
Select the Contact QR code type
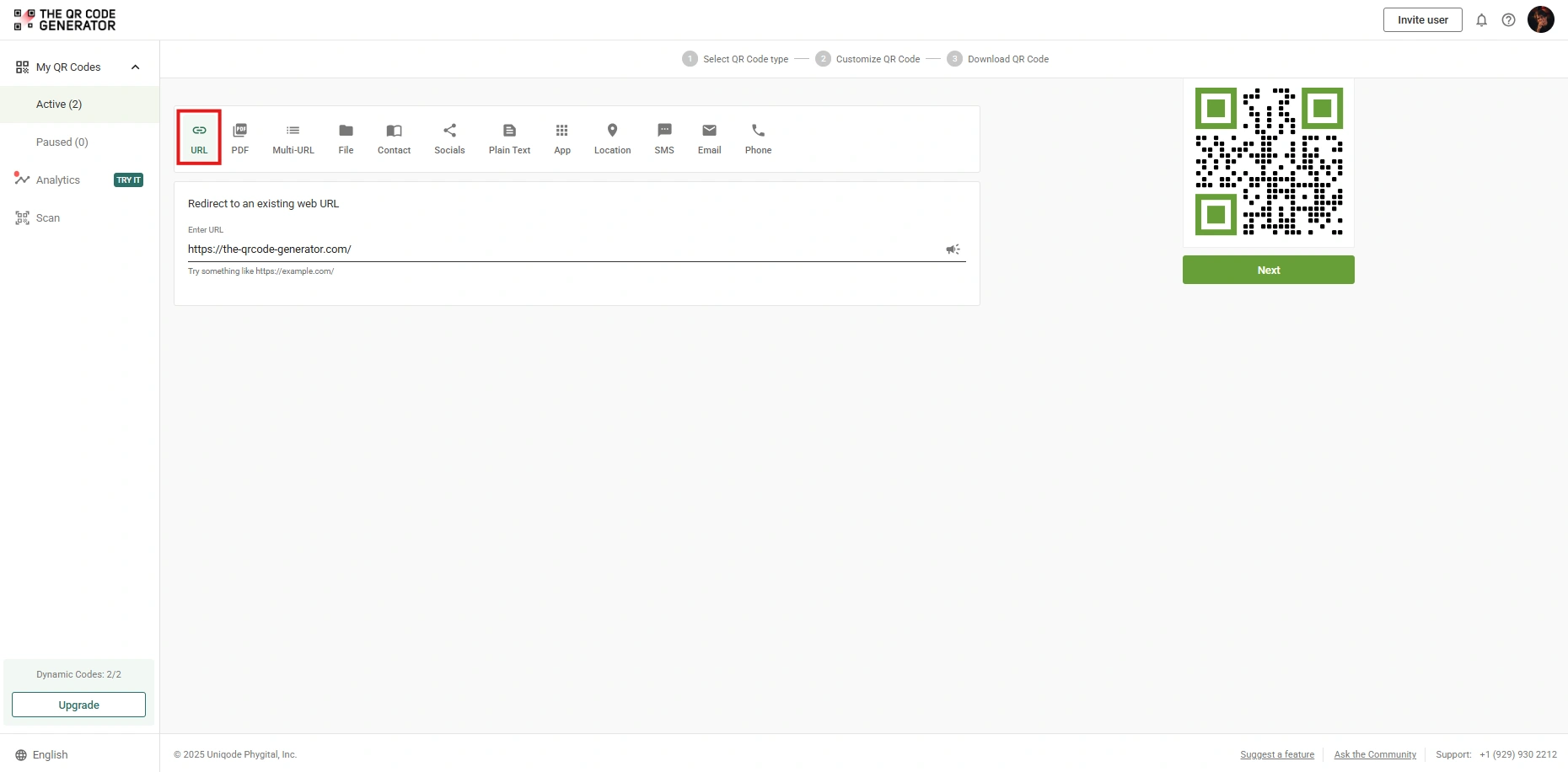tap(394, 138)
